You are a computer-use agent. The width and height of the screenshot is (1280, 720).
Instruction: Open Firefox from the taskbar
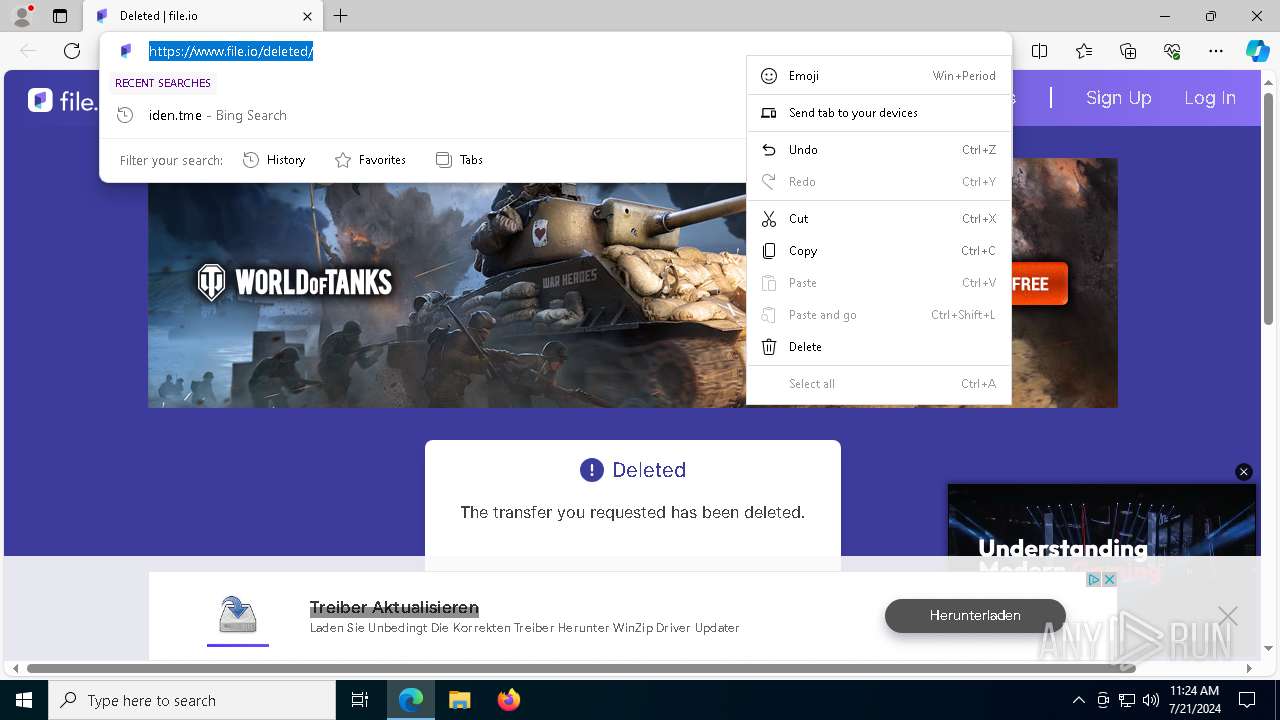point(508,700)
